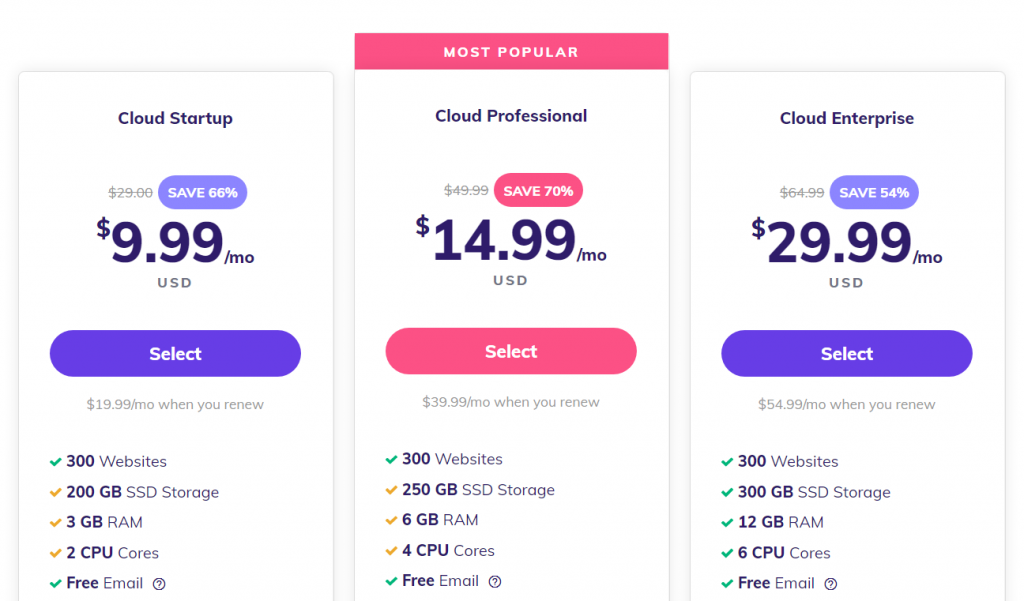1024x601 pixels.
Task: Click the $14.99/mo price
Action: point(511,240)
